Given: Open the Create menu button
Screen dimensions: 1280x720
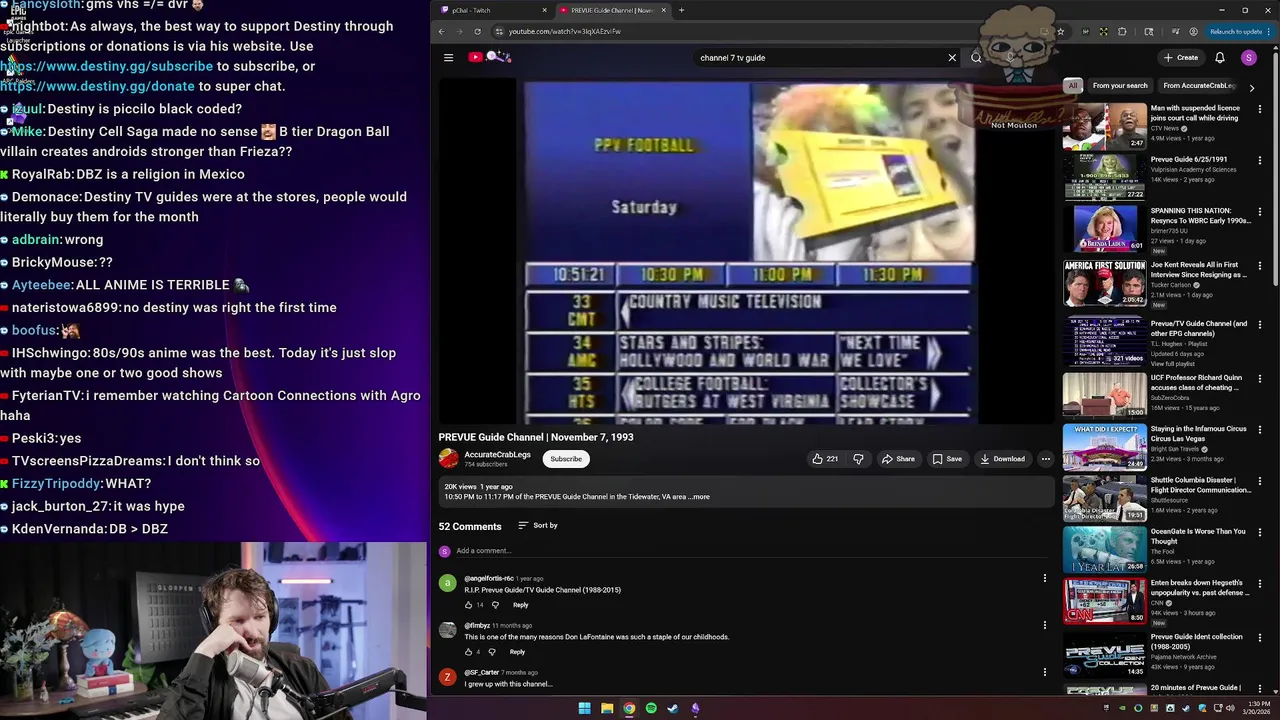Looking at the screenshot, I should pyautogui.click(x=1181, y=58).
